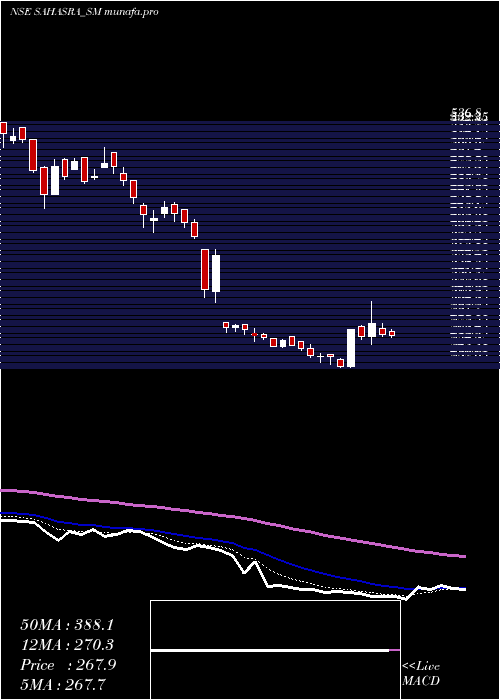
Task: Click the white MACD histogram box
Action: (275, 650)
